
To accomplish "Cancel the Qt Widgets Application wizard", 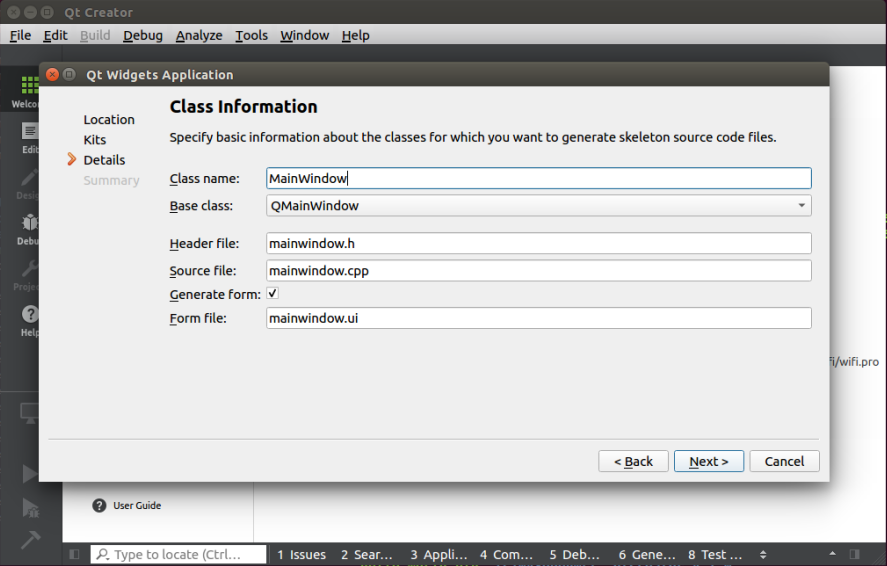I will pyautogui.click(x=784, y=461).
